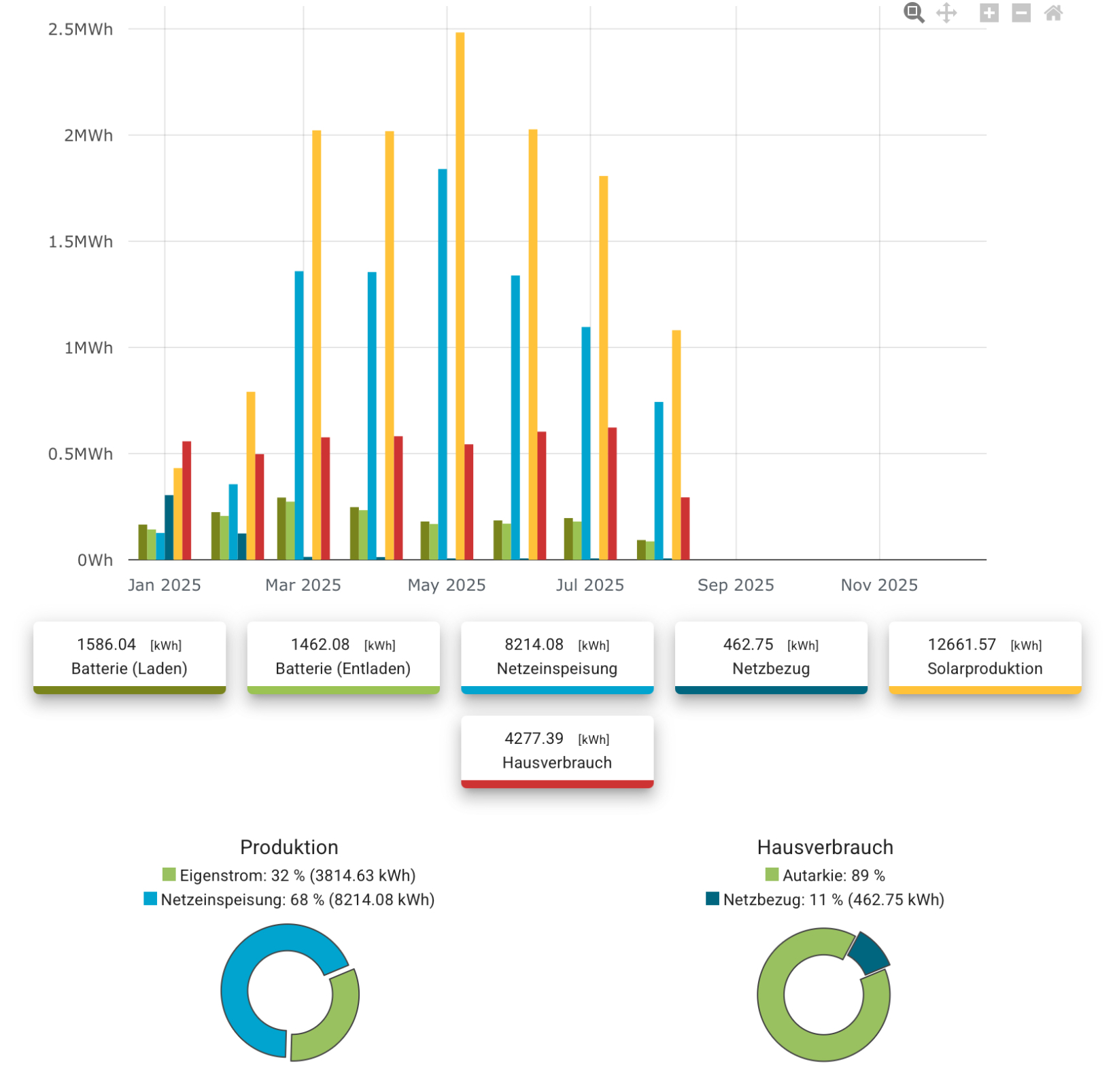The height and width of the screenshot is (1092, 1115).
Task: Click the Produktion donut chart title
Action: (289, 847)
